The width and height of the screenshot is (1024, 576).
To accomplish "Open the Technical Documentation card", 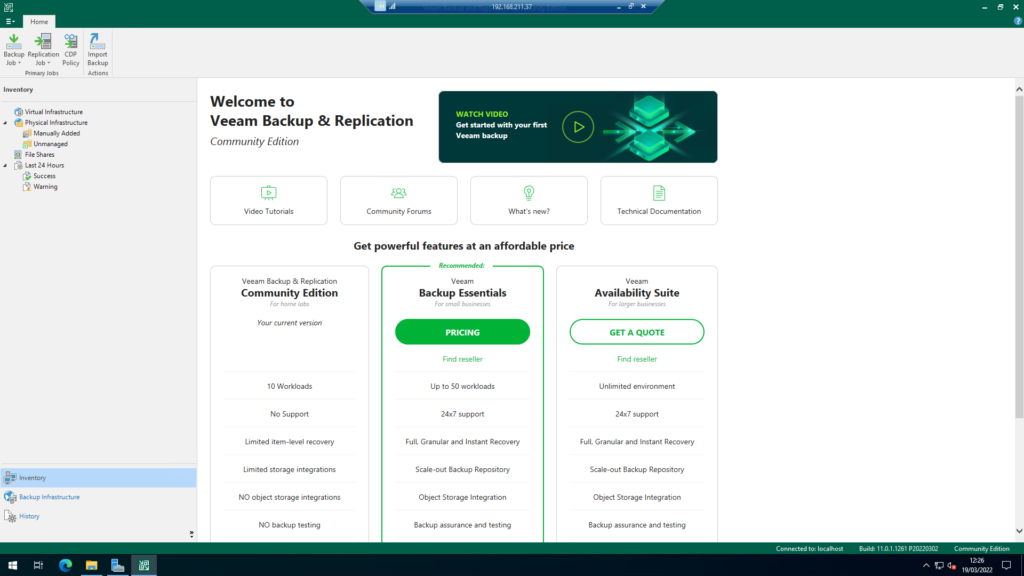I will (x=658, y=200).
